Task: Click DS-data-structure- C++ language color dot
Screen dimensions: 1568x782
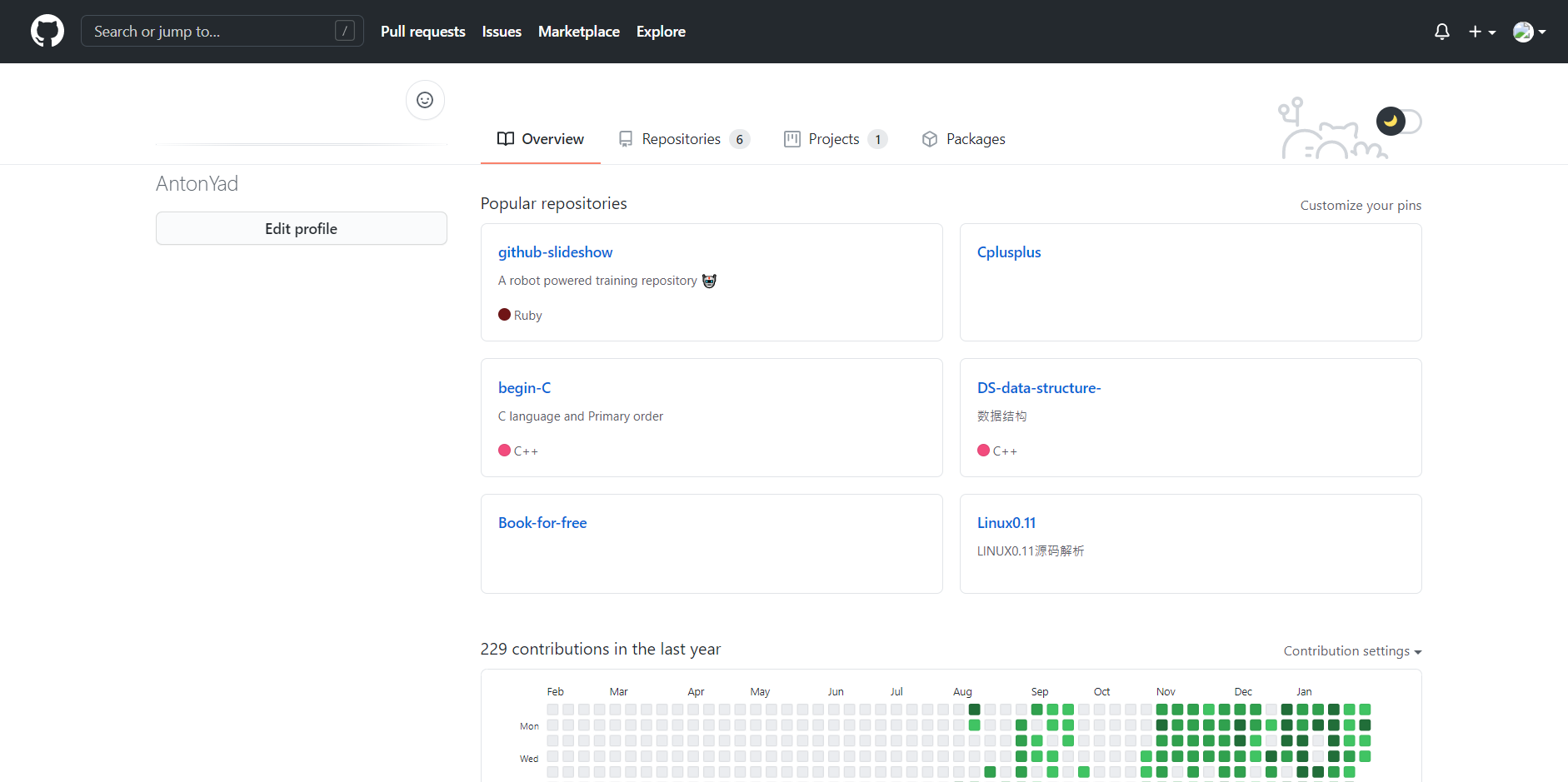Action: coord(983,451)
